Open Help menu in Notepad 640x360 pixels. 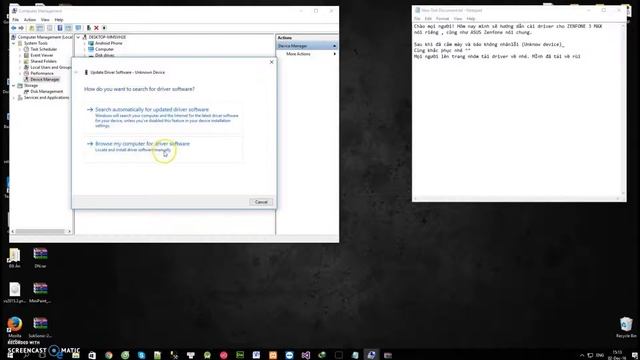click(x=471, y=19)
